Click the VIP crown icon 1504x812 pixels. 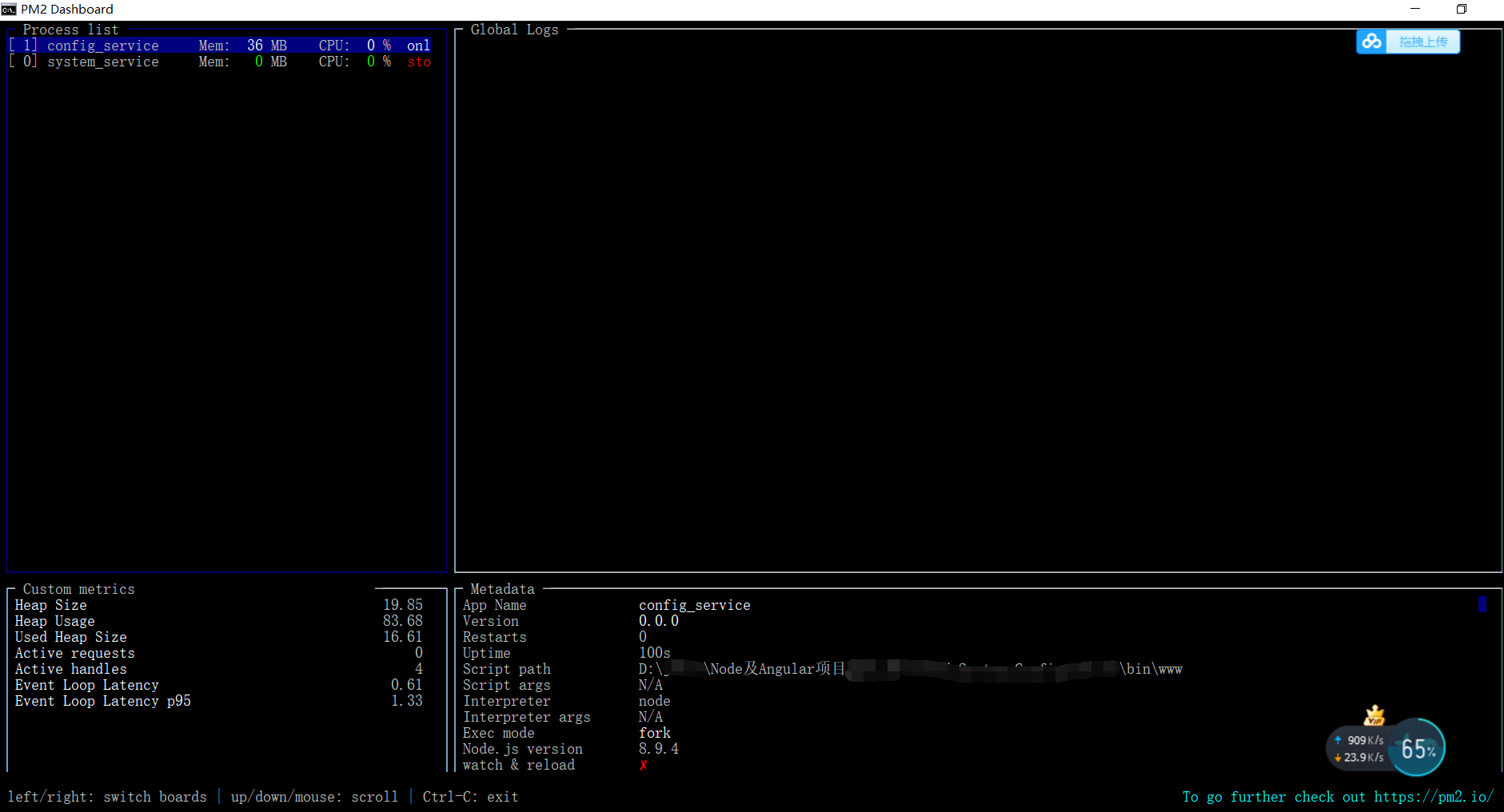click(1374, 714)
